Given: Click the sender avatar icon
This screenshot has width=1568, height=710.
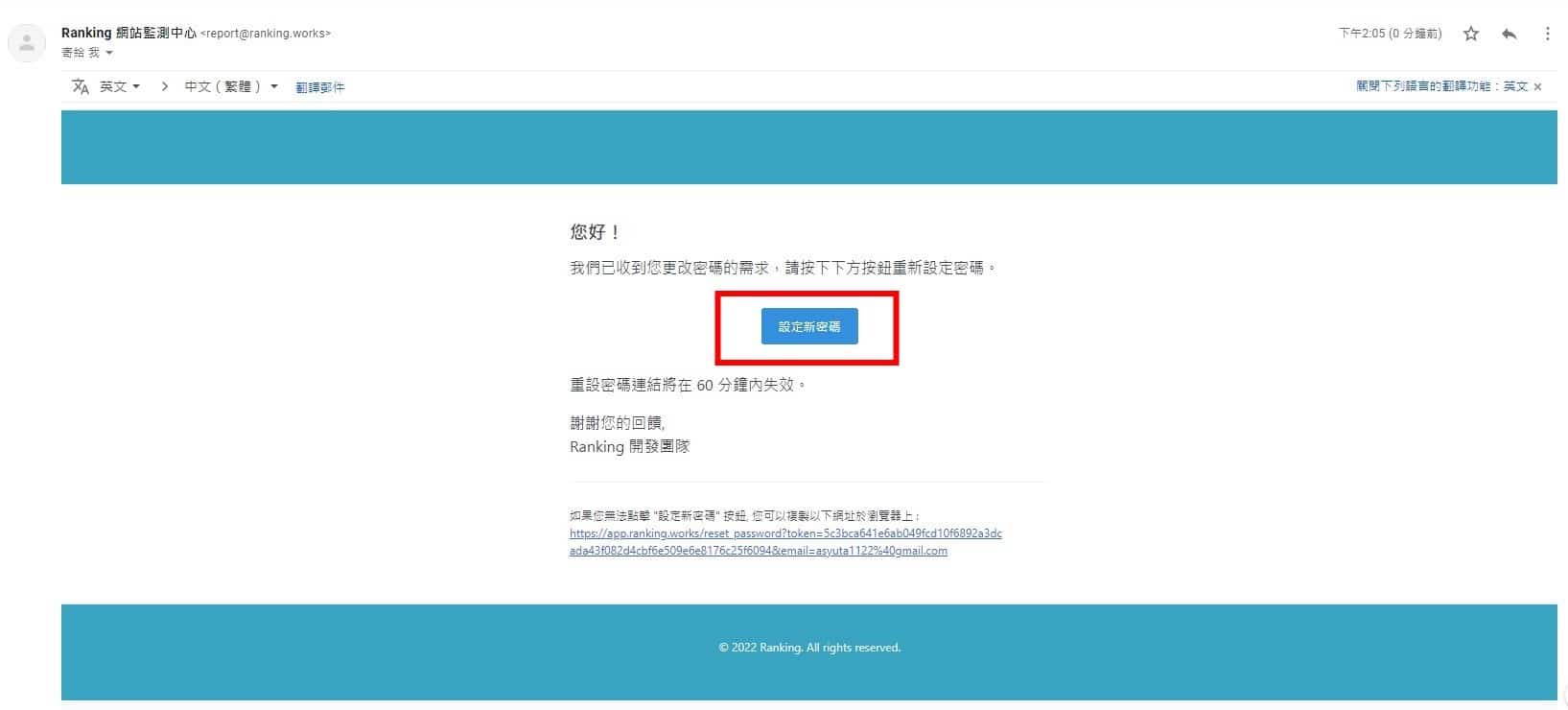Looking at the screenshot, I should (x=27, y=42).
